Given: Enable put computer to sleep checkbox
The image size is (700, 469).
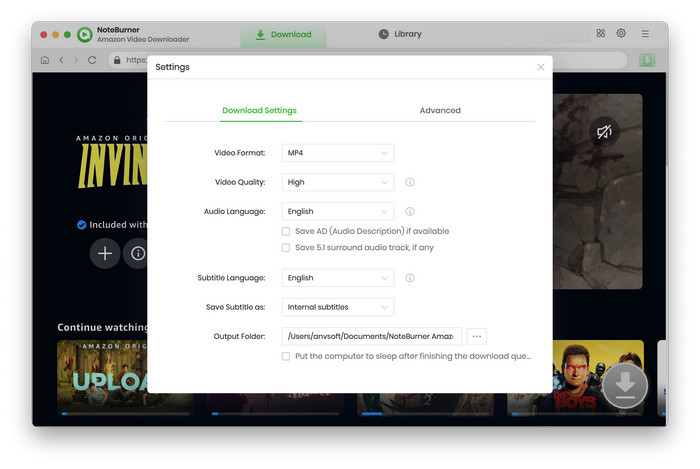Looking at the screenshot, I should click(x=286, y=356).
